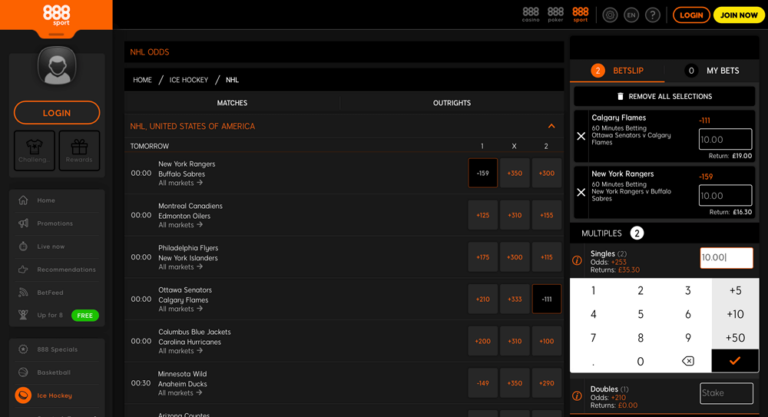This screenshot has width=768, height=417.
Task: Select the +350 draw odds for Rangers v Sabres
Action: tap(515, 173)
